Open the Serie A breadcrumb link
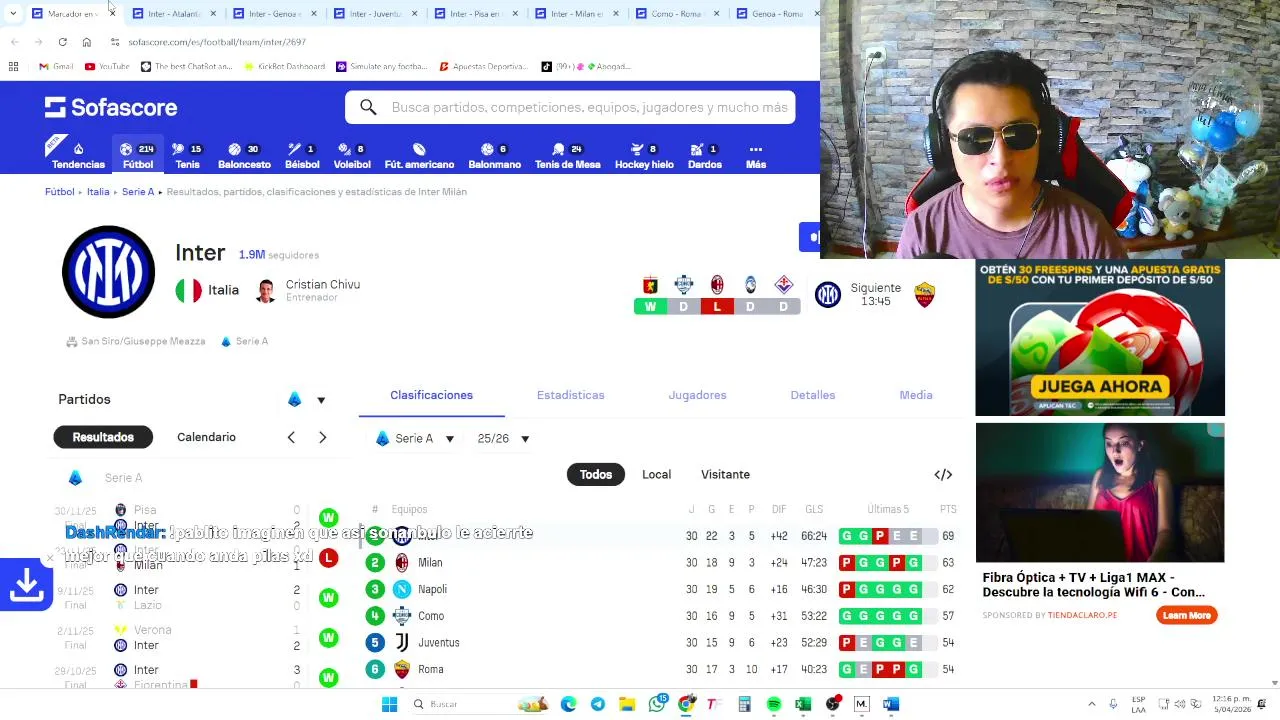 (x=138, y=191)
